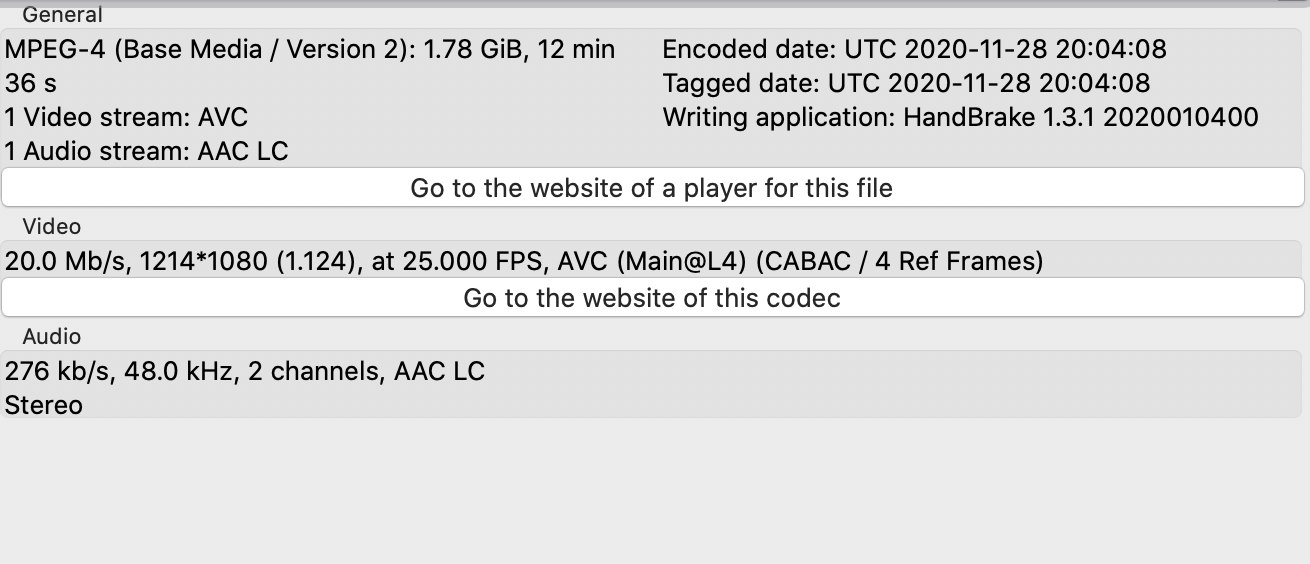
Task: Select the Writing application HandBrake line
Action: point(960,117)
